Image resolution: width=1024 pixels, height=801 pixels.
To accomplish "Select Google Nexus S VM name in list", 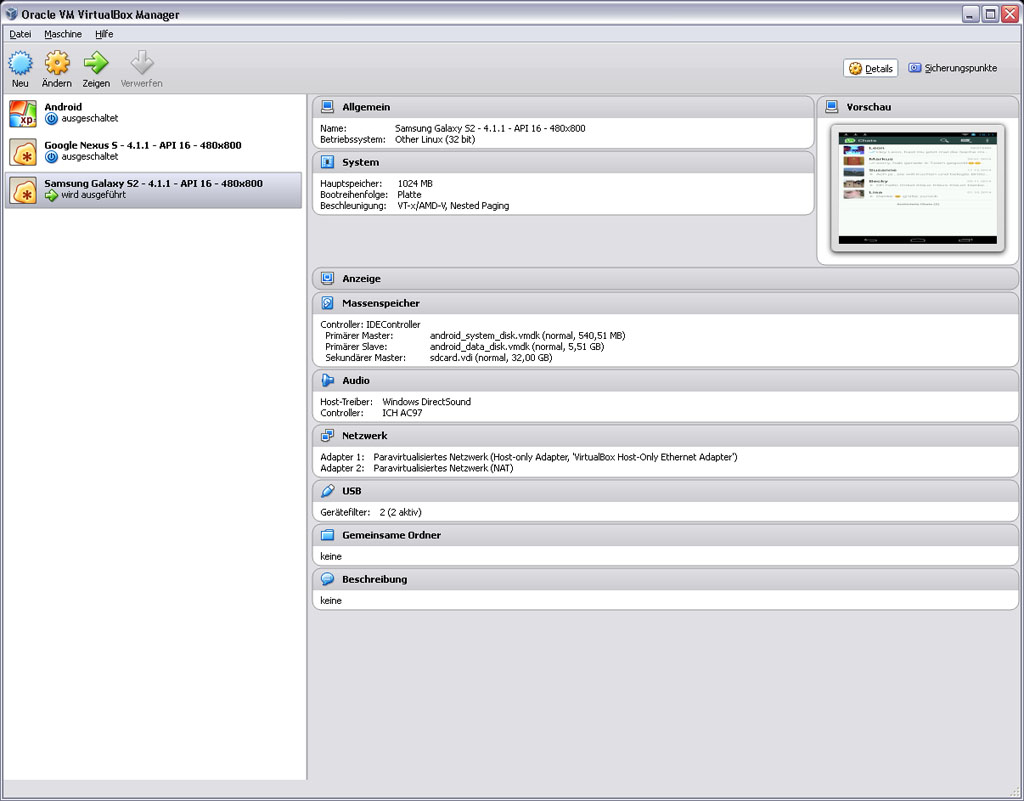I will (x=143, y=145).
